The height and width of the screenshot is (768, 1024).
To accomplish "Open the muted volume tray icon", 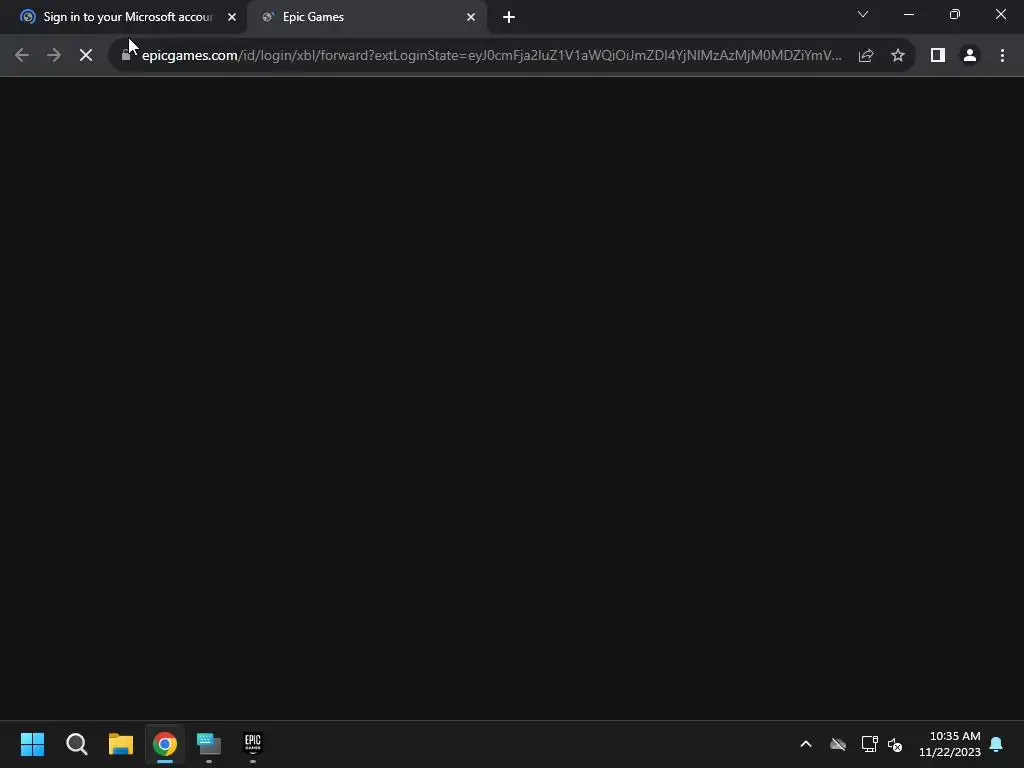I will tap(895, 744).
